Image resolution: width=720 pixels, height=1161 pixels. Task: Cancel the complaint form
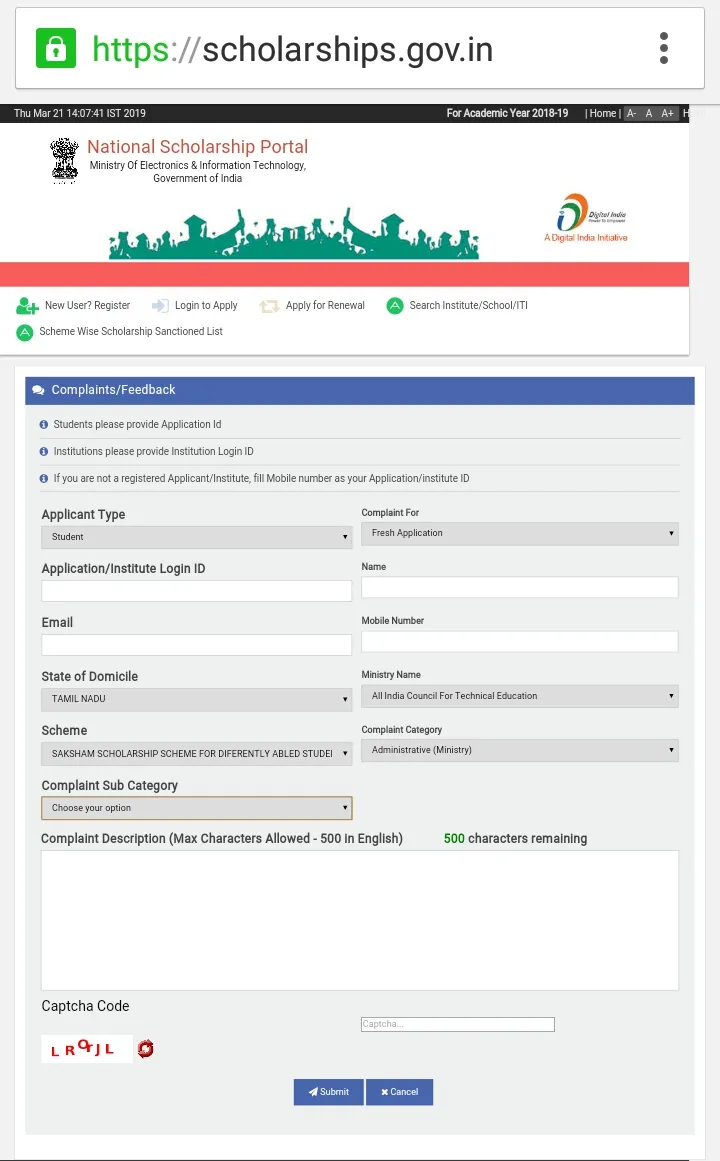(x=399, y=1092)
